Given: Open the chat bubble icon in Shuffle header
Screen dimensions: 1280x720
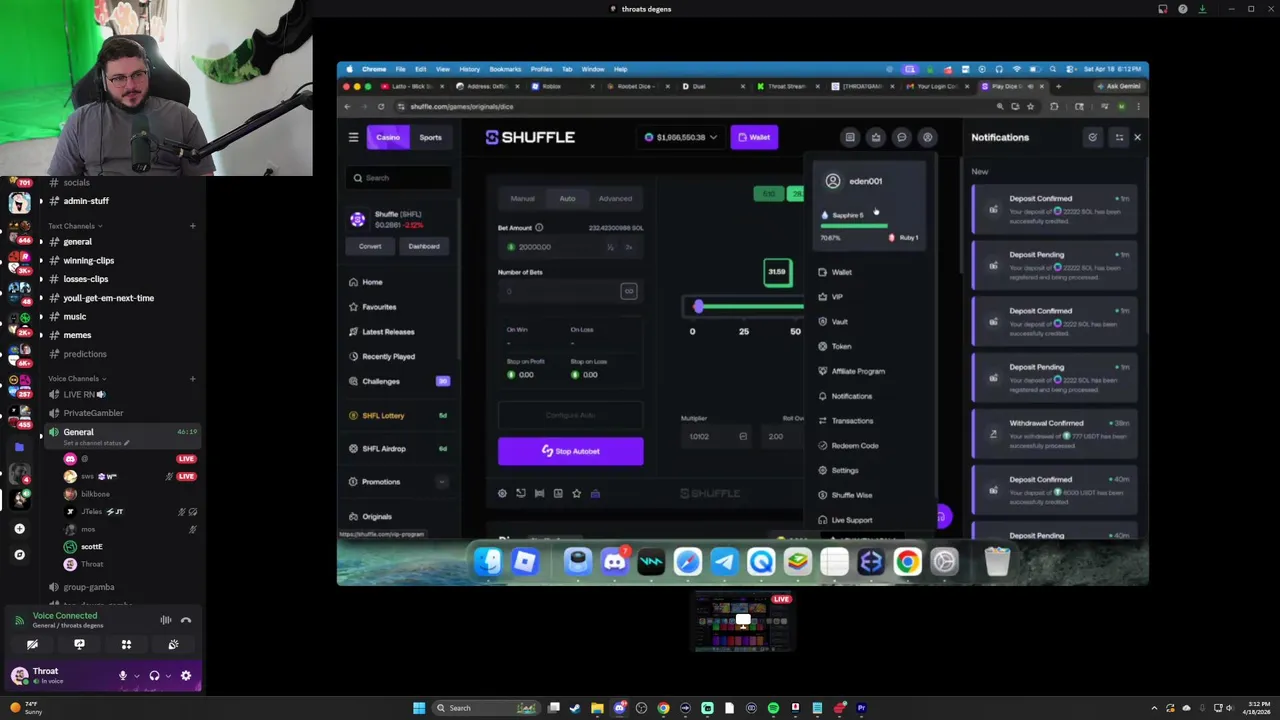Looking at the screenshot, I should 902,137.
